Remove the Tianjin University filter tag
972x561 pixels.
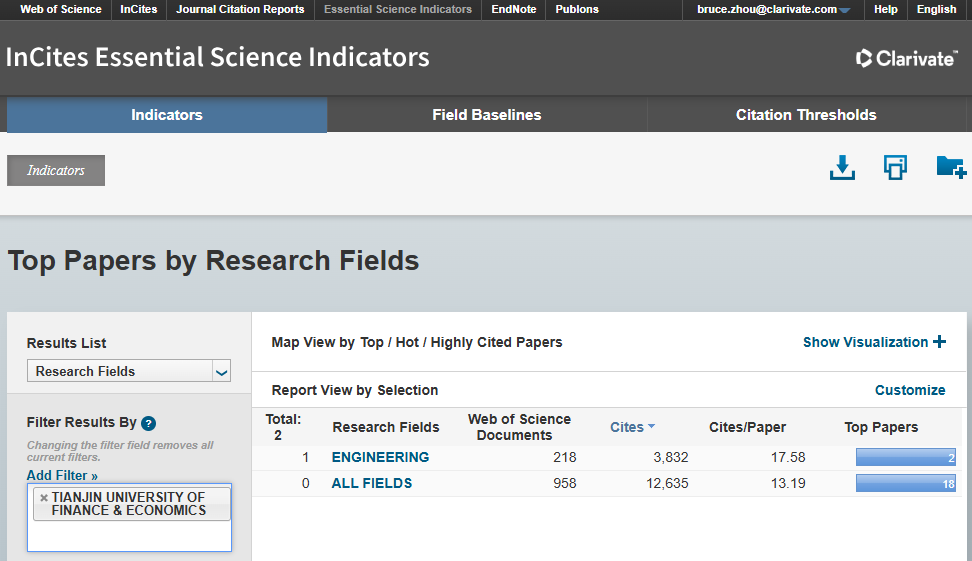pyautogui.click(x=43, y=497)
